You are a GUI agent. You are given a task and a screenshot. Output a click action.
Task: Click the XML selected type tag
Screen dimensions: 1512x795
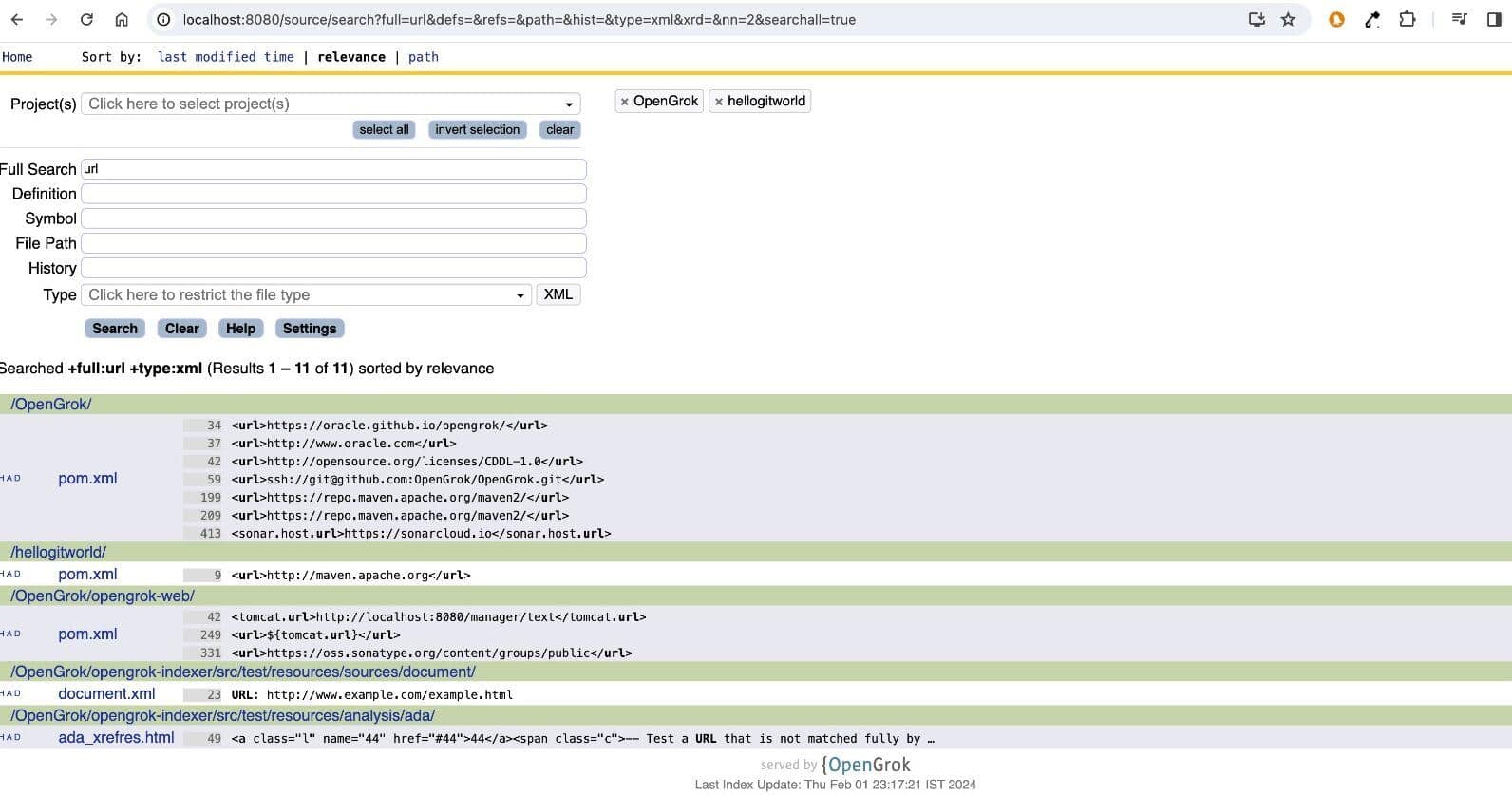[x=558, y=294]
